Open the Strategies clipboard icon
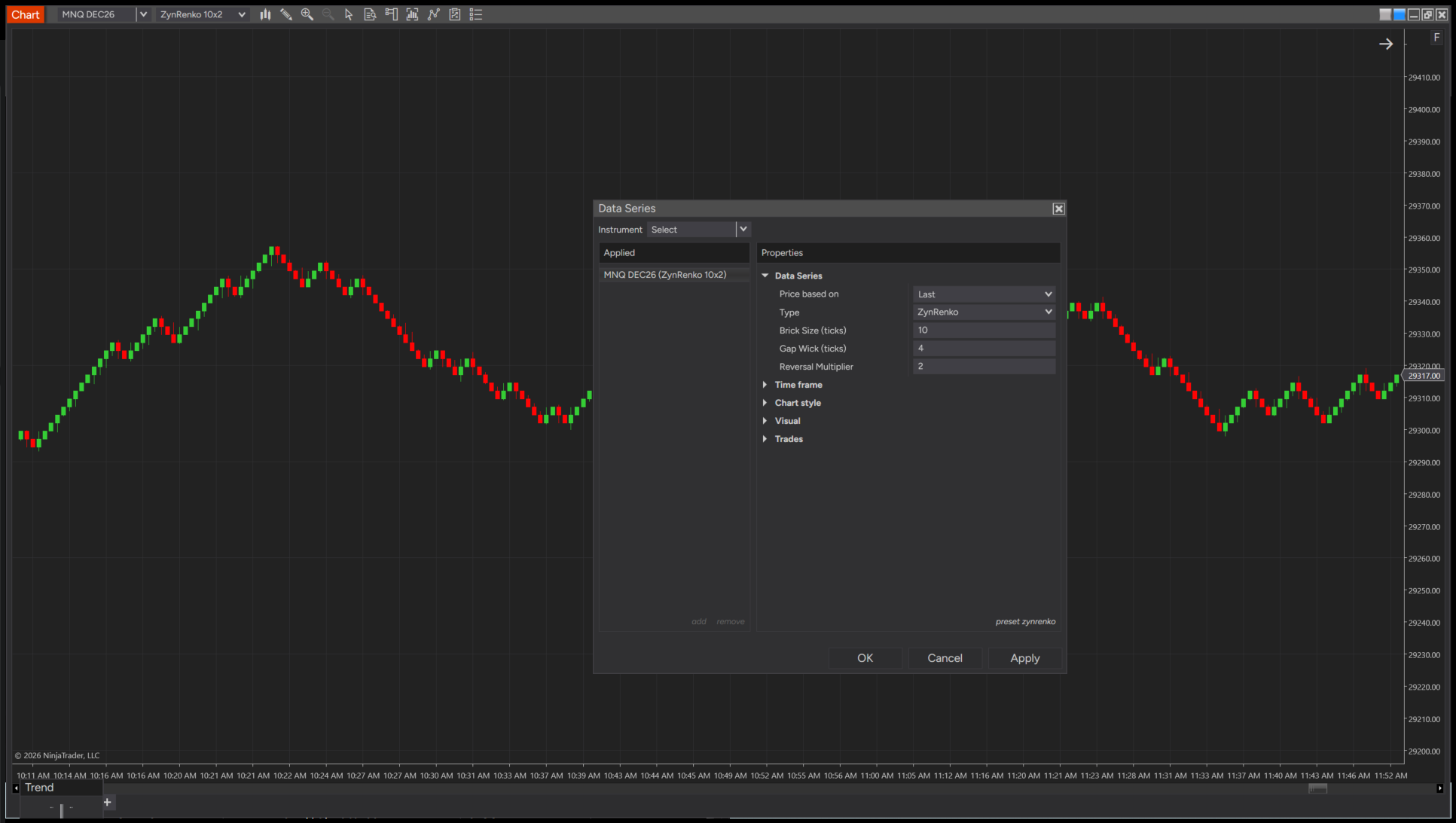 pos(455,14)
